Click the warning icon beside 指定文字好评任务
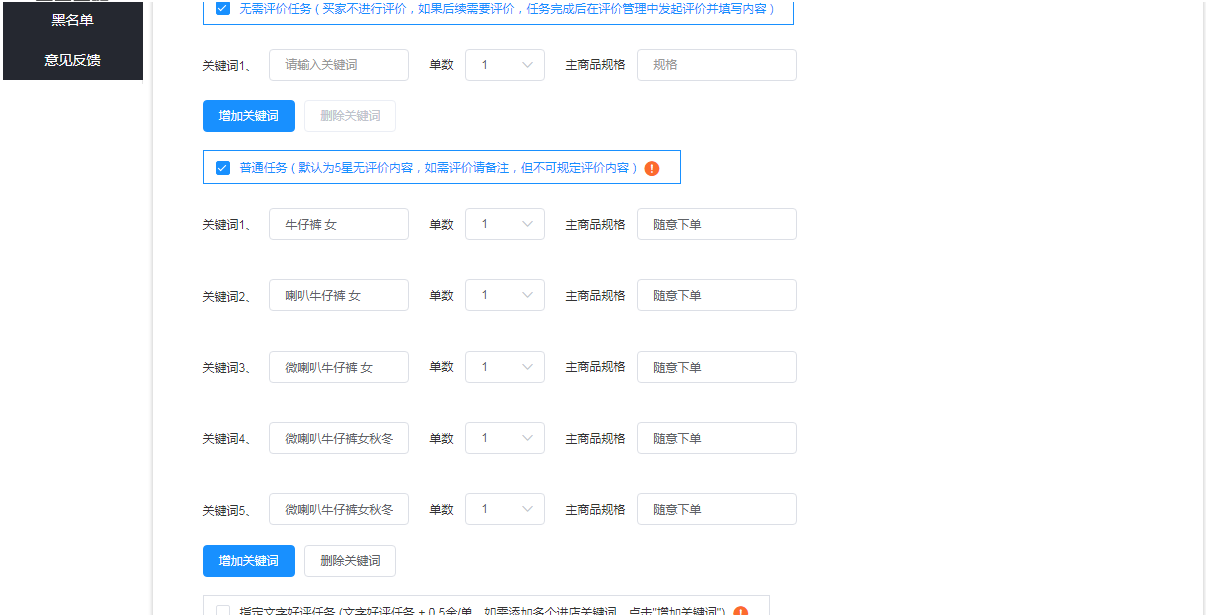This screenshot has height=615, width=1206. pyautogui.click(x=740, y=612)
